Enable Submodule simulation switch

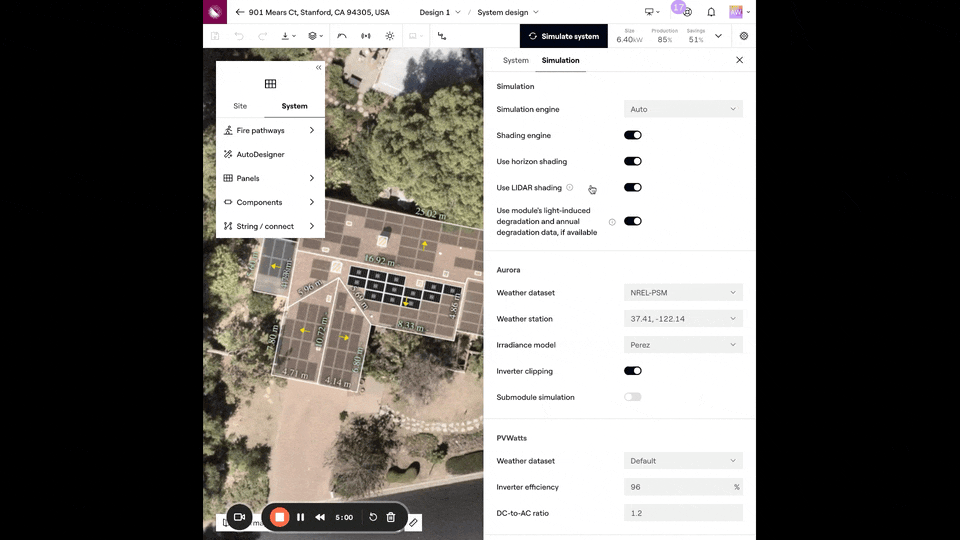click(x=632, y=397)
